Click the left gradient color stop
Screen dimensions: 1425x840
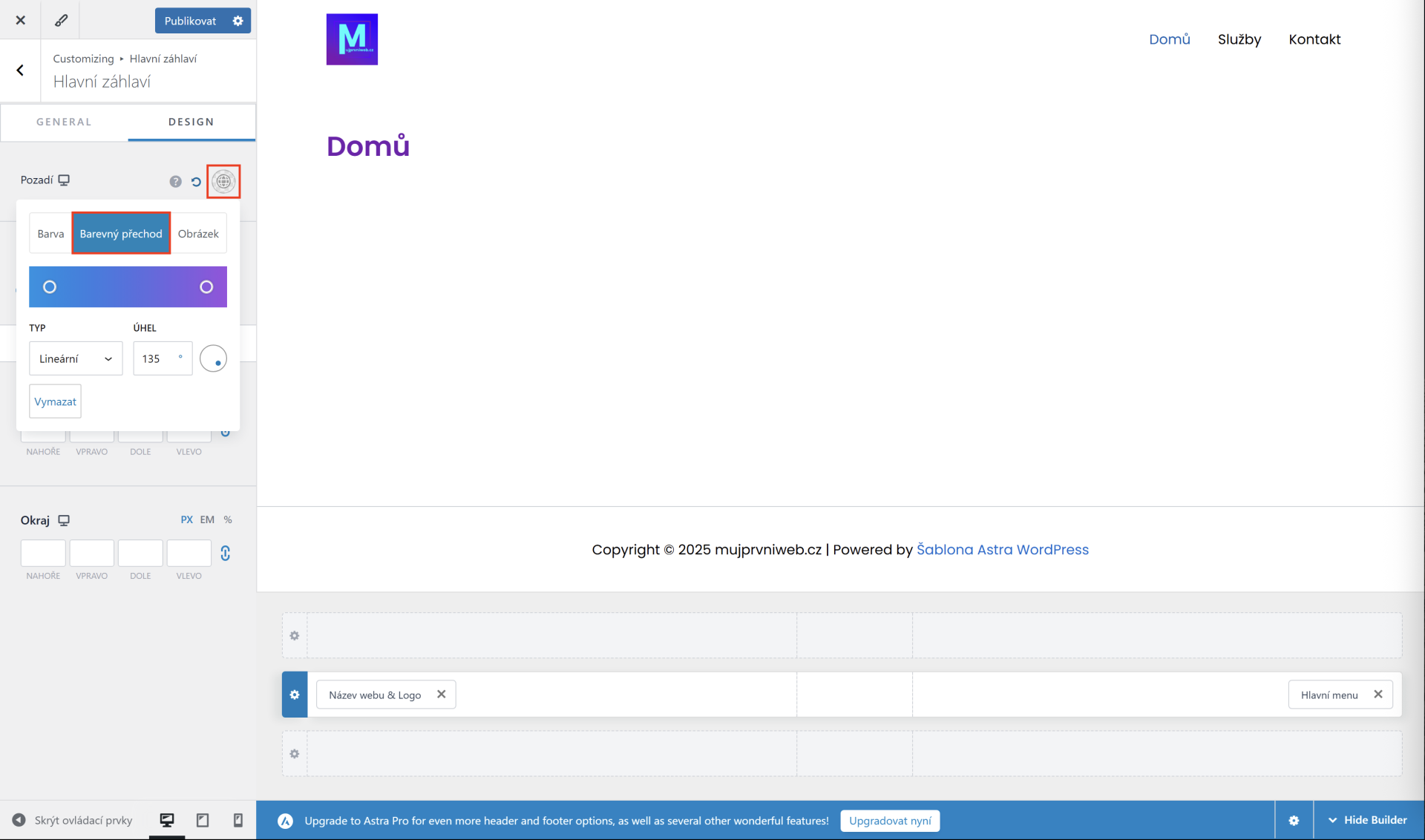point(50,287)
